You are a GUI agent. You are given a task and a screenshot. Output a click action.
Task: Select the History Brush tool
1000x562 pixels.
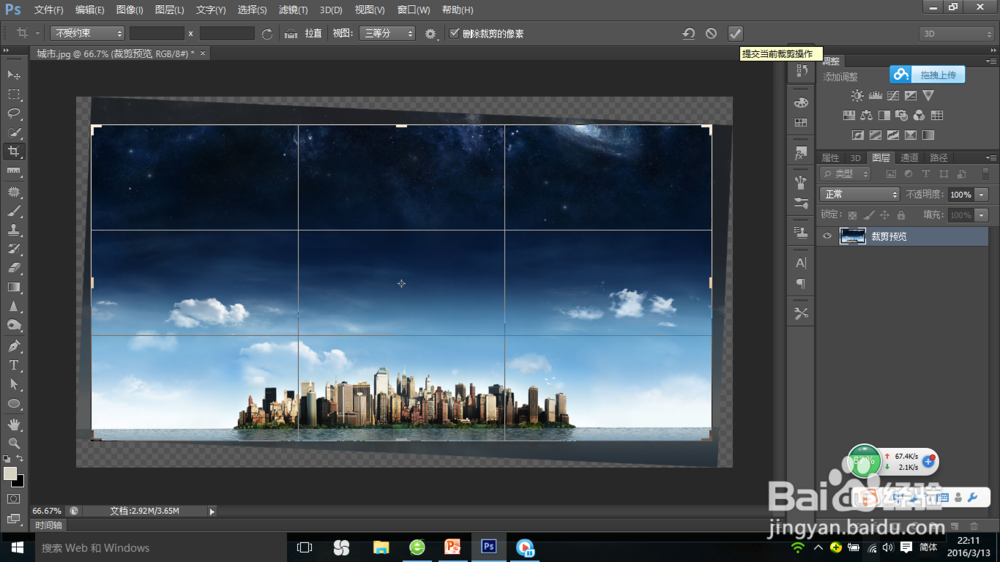13,249
